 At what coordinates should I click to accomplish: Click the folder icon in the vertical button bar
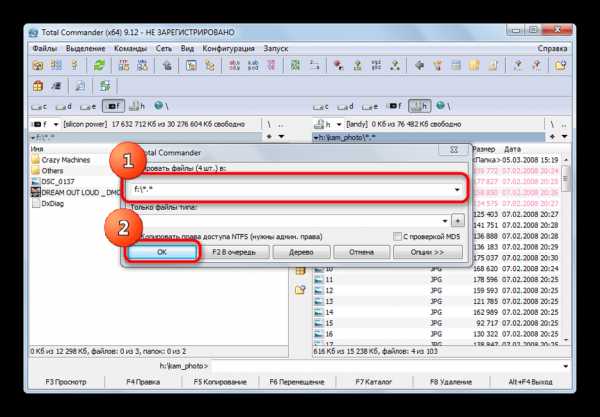coord(300,290)
